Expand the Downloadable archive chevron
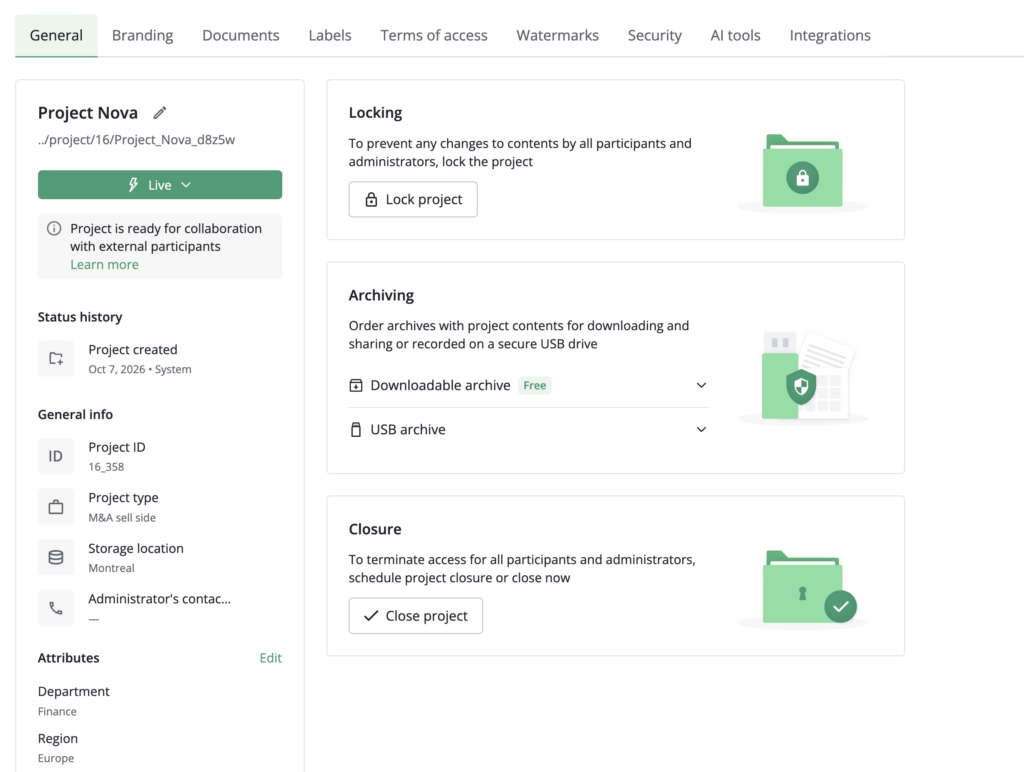Screen dimensions: 1024x772 click(x=701, y=385)
